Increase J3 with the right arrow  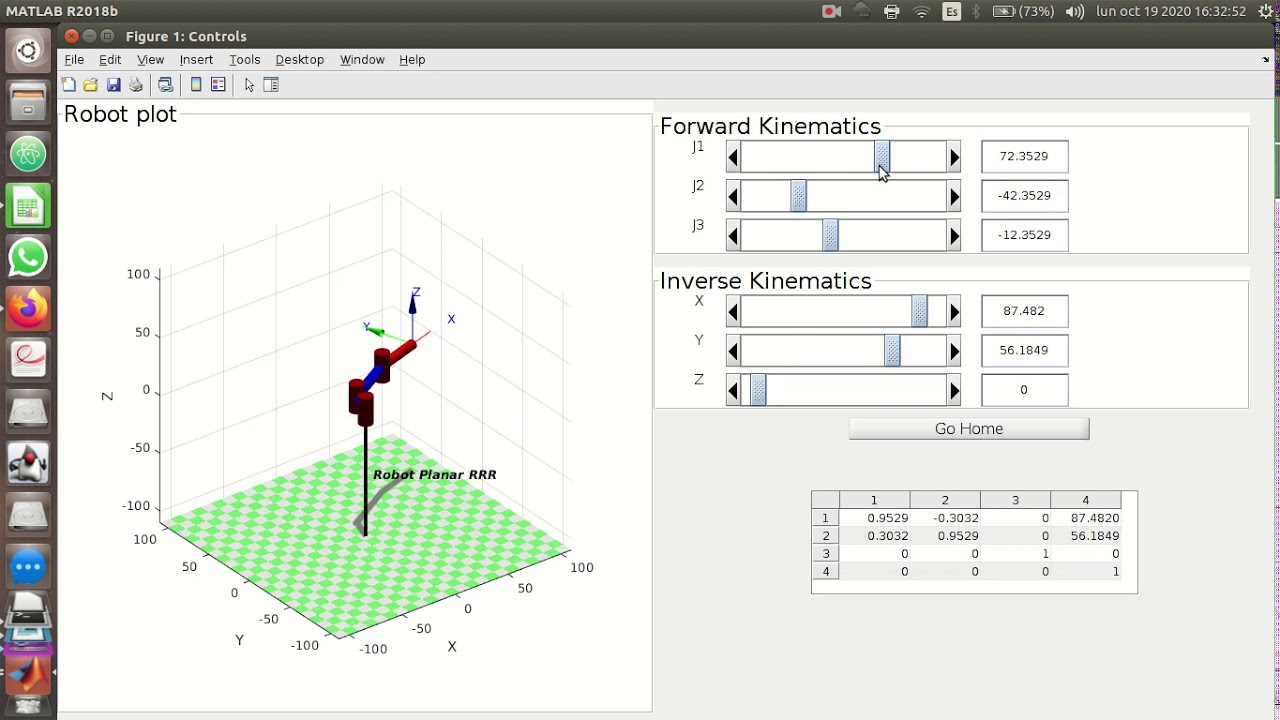tap(954, 235)
